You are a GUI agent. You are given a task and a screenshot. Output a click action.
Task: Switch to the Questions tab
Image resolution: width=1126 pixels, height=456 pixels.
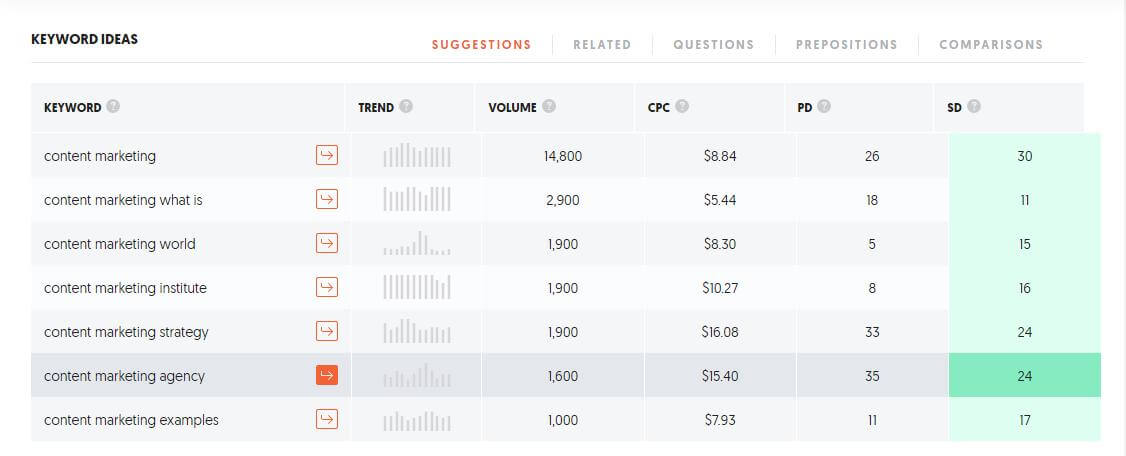(713, 45)
